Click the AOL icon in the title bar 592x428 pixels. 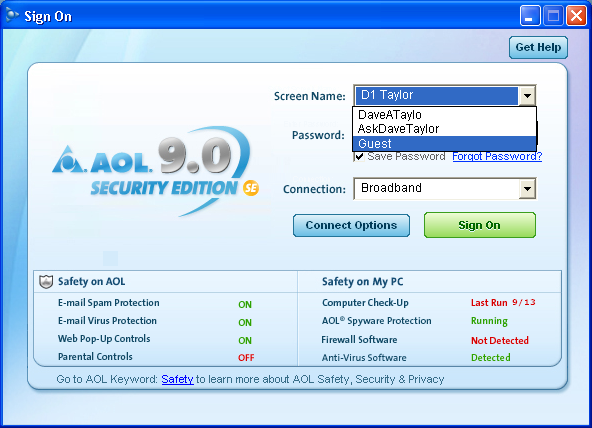[12, 15]
